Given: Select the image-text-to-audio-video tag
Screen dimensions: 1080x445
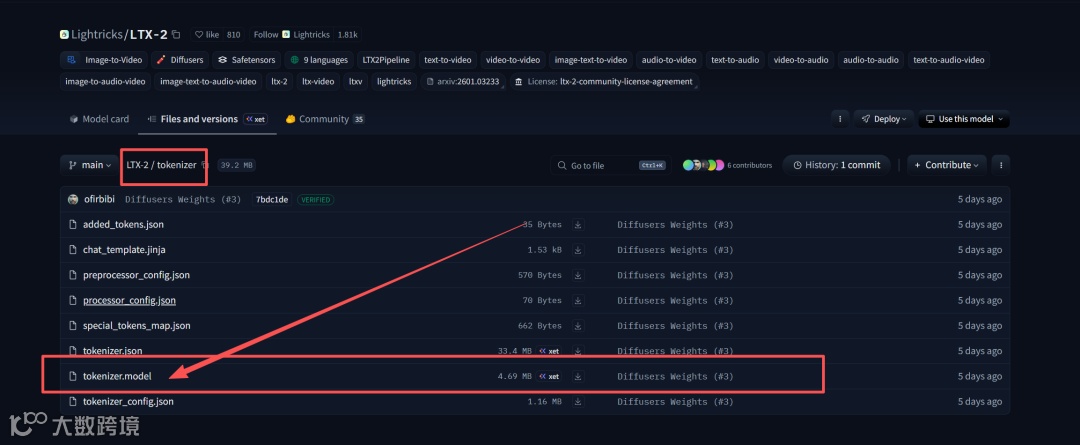Looking at the screenshot, I should 208,81.
